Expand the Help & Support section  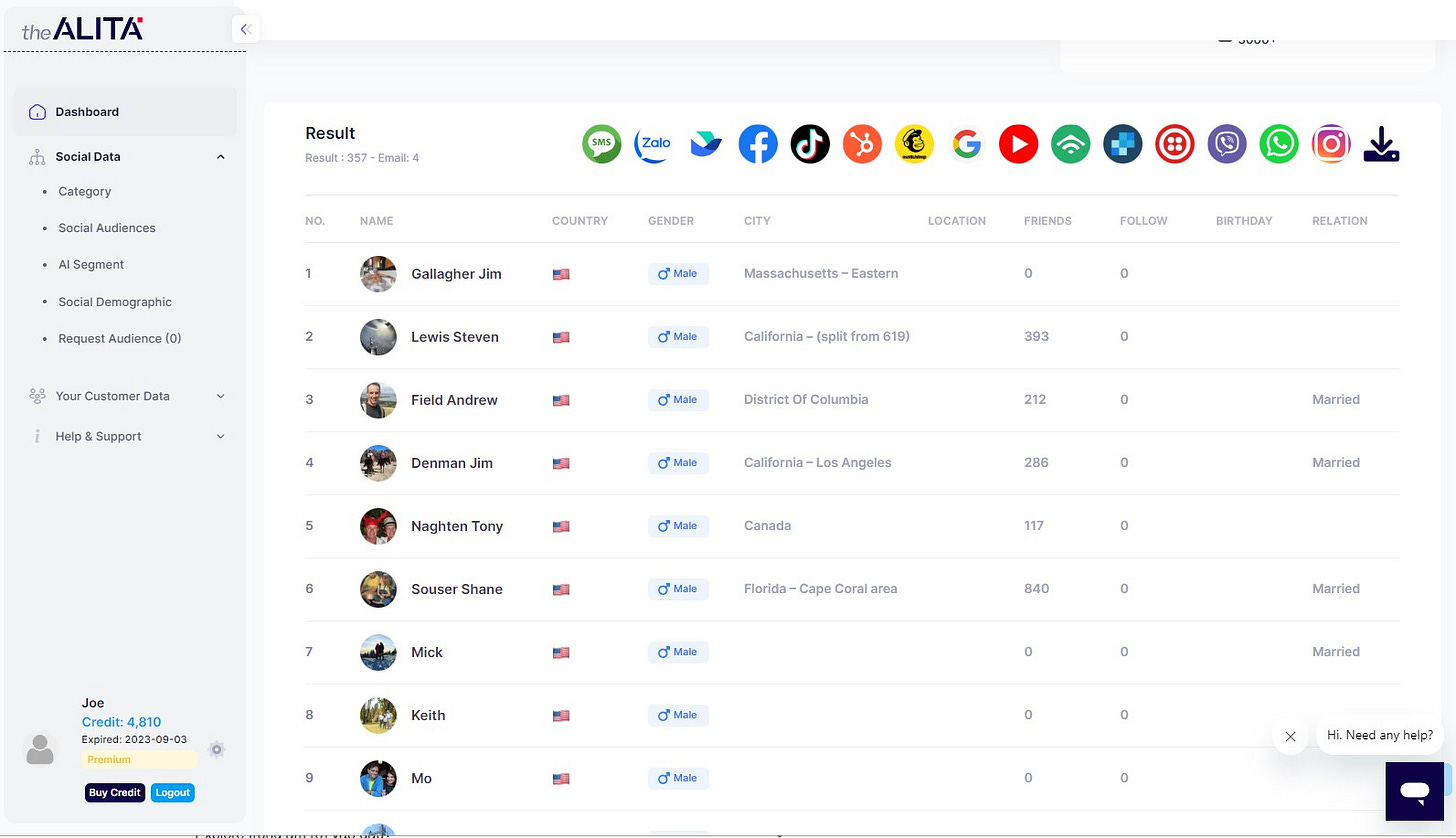point(125,436)
